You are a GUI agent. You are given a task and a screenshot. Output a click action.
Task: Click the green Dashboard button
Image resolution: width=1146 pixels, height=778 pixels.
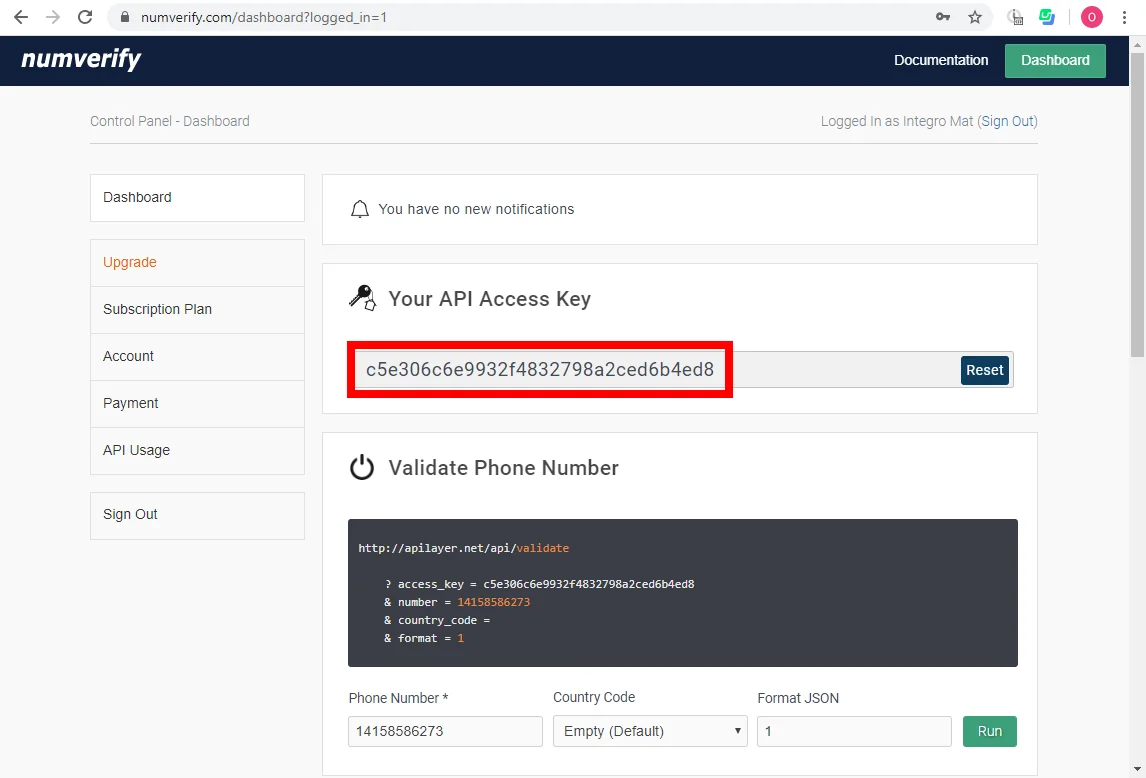(1055, 61)
